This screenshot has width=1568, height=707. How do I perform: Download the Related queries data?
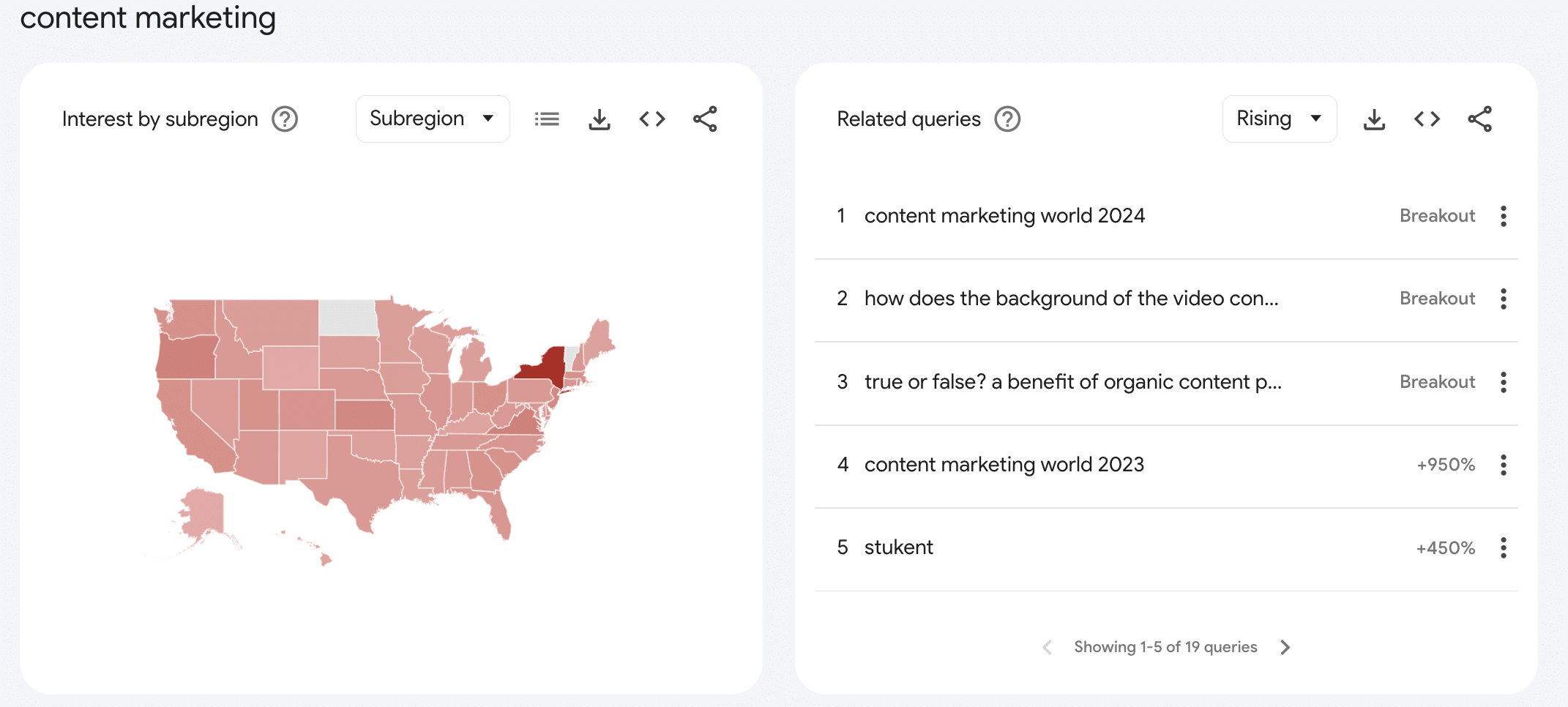[1374, 119]
